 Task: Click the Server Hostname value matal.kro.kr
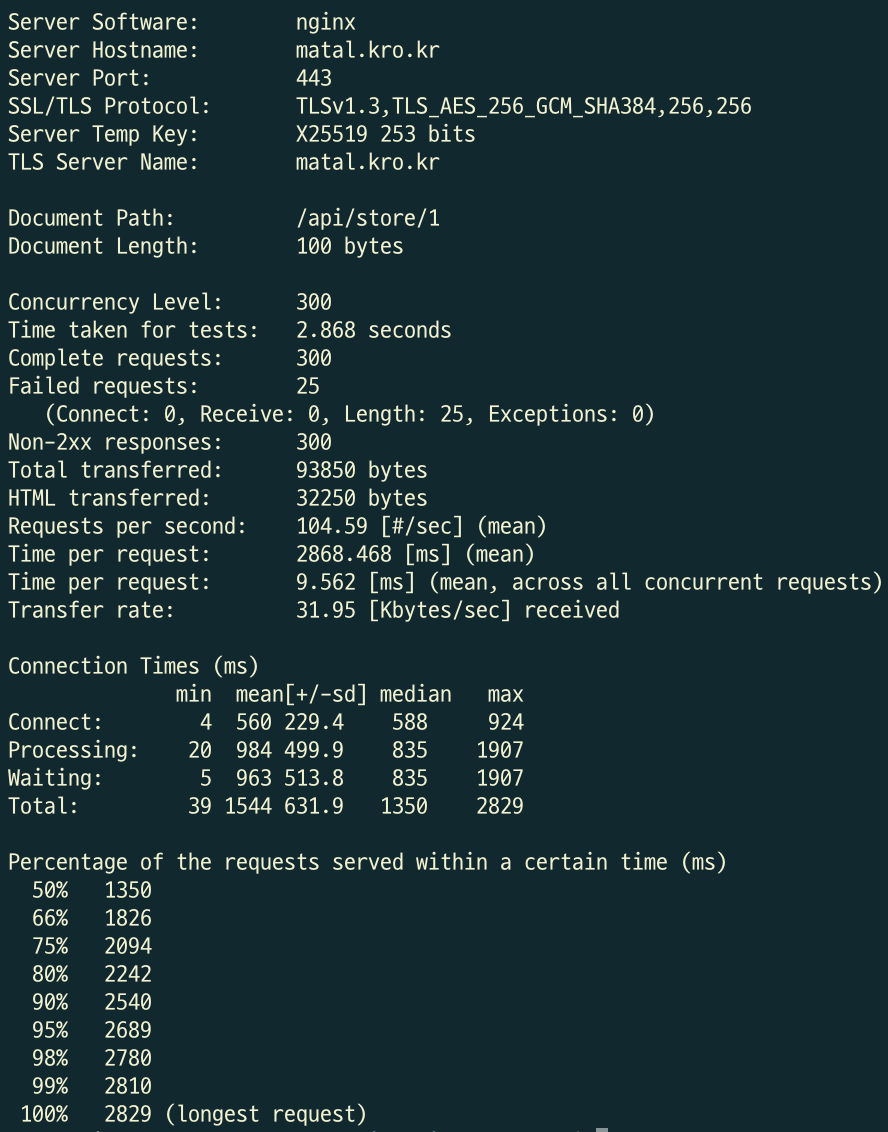point(367,50)
